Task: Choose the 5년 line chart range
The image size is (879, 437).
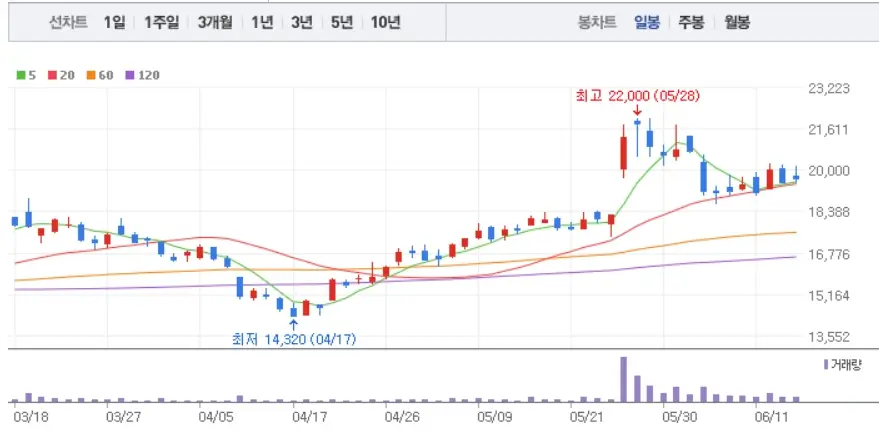Action: (x=342, y=22)
